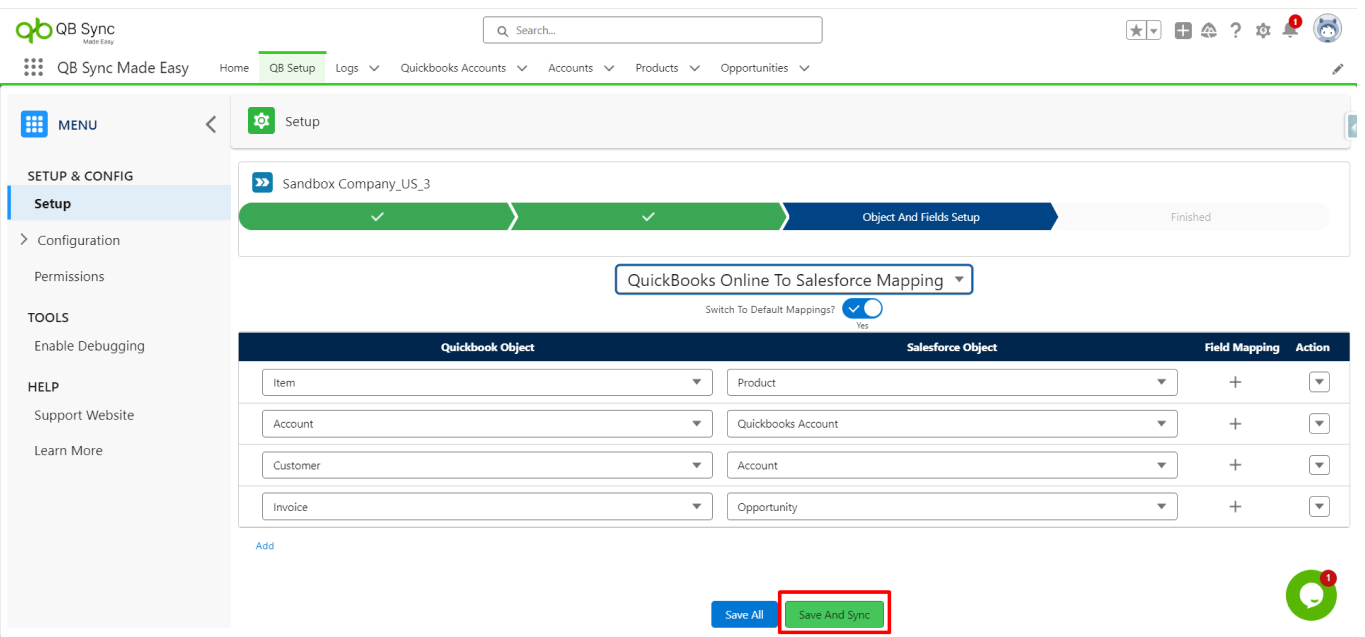Screen dimensions: 1365x637
Task: Expand the Opportunities tab chevron
Action: [x=804, y=68]
